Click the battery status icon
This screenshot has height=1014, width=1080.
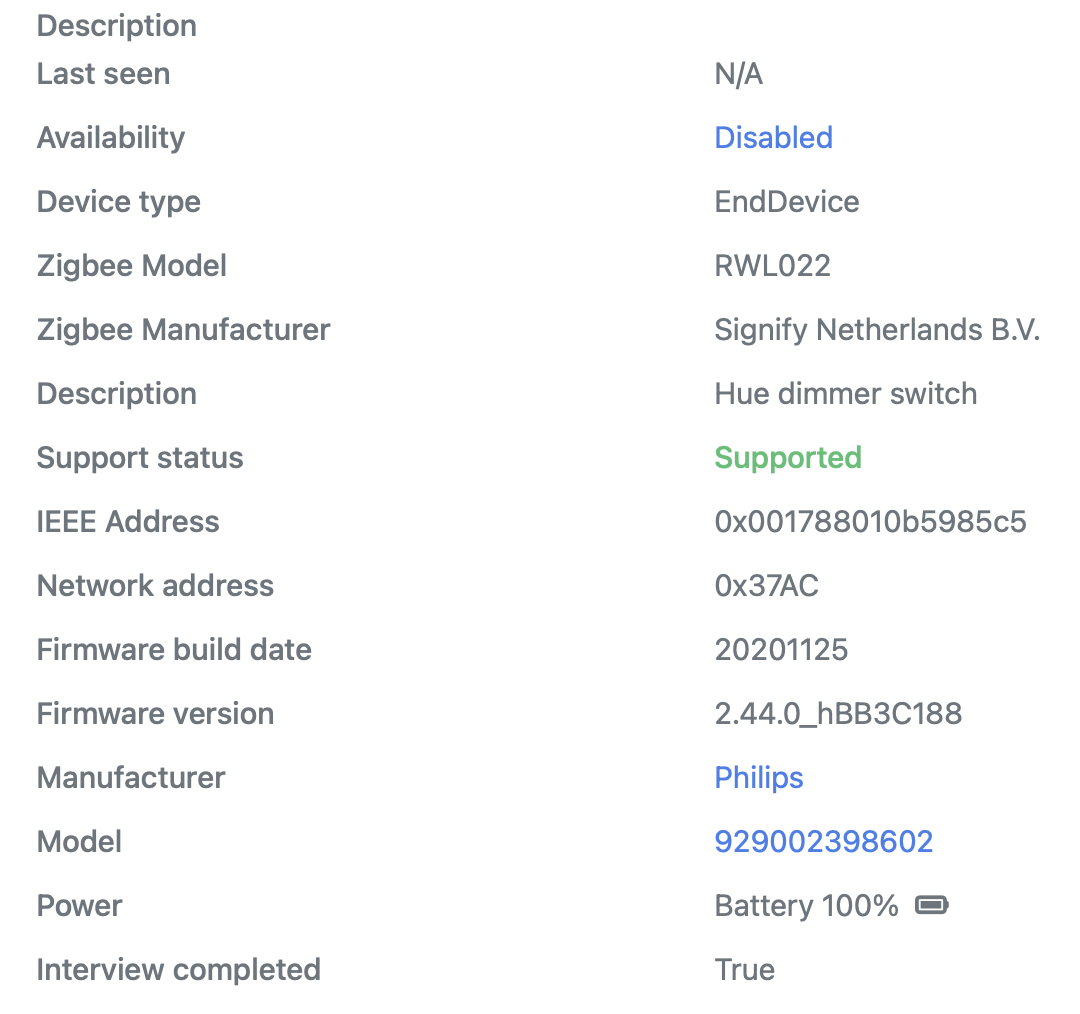pyautogui.click(x=932, y=904)
